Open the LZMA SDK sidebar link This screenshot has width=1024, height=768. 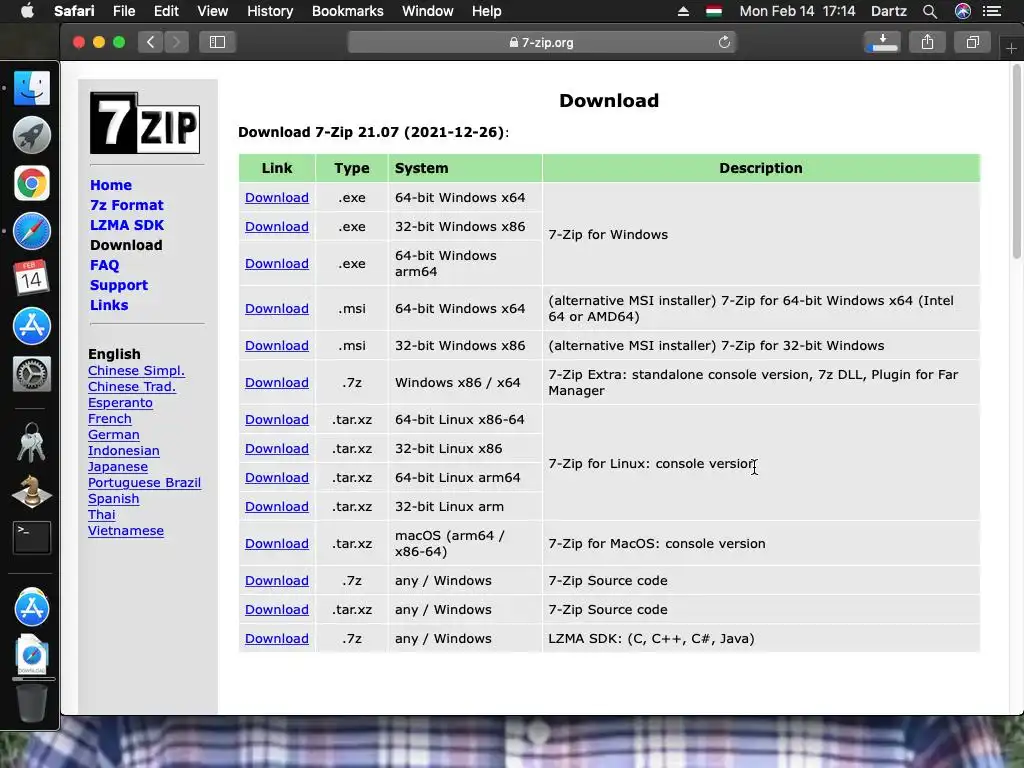(127, 225)
